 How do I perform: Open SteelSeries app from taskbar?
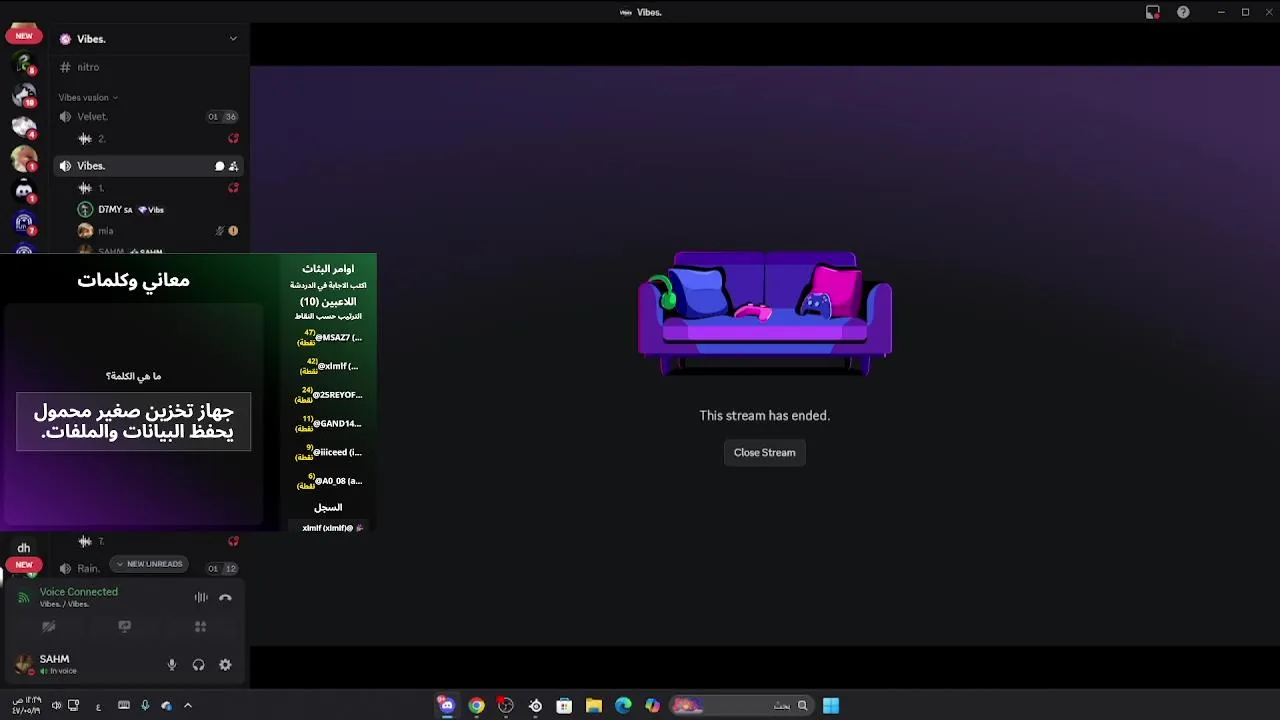(535, 706)
